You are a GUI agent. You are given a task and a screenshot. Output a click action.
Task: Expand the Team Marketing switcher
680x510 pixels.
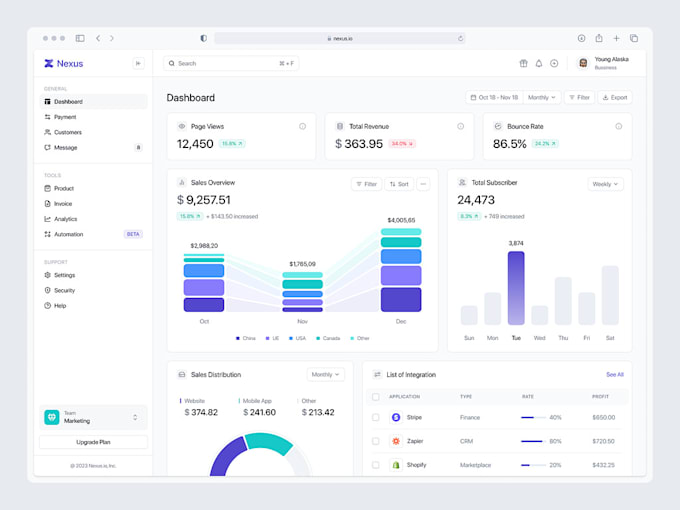click(x=135, y=417)
